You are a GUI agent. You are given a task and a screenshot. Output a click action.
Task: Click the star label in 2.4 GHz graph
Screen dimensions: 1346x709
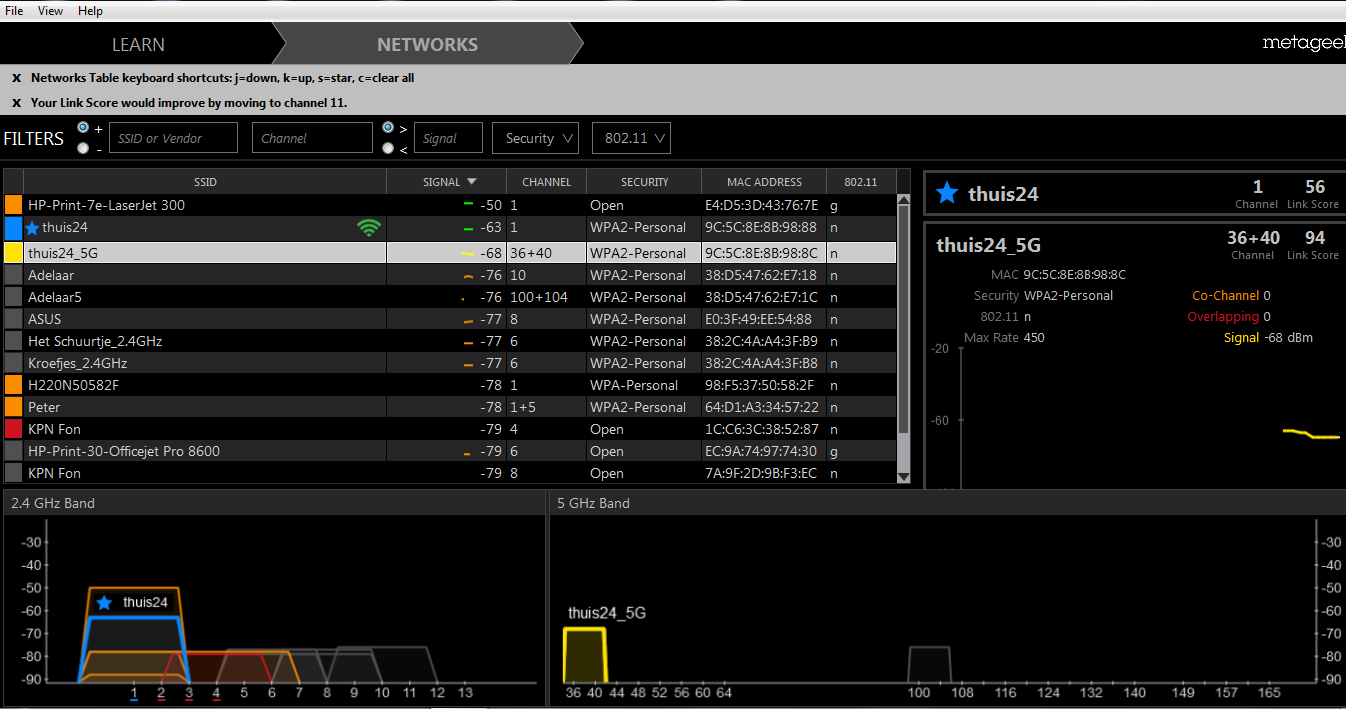click(103, 602)
